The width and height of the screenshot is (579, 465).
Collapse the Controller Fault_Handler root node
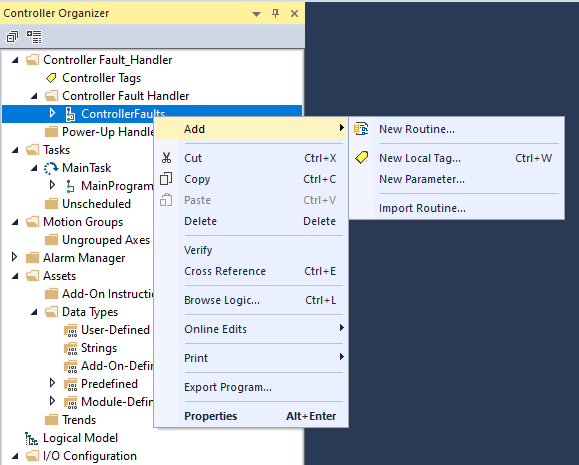15,60
